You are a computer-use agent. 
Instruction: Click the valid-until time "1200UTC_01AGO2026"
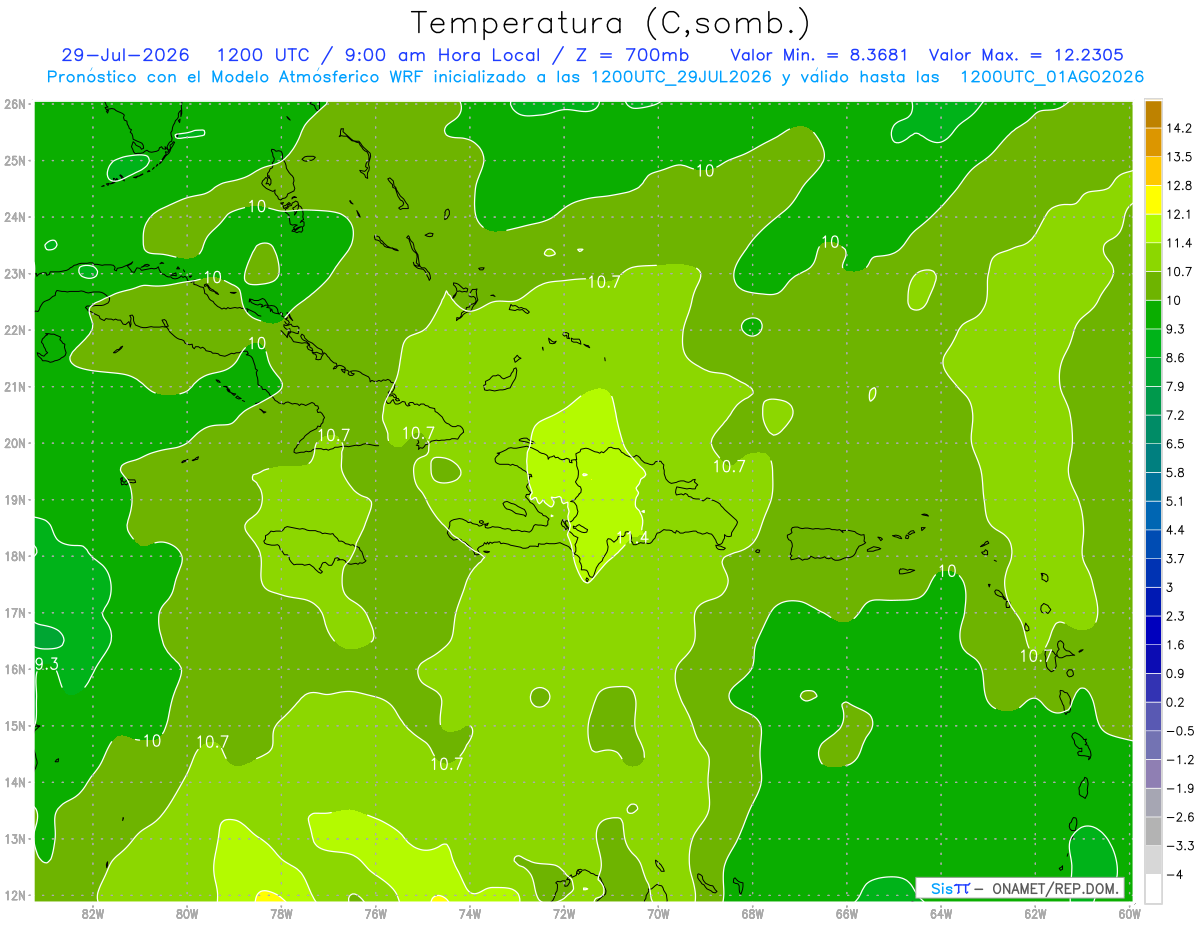1052,77
